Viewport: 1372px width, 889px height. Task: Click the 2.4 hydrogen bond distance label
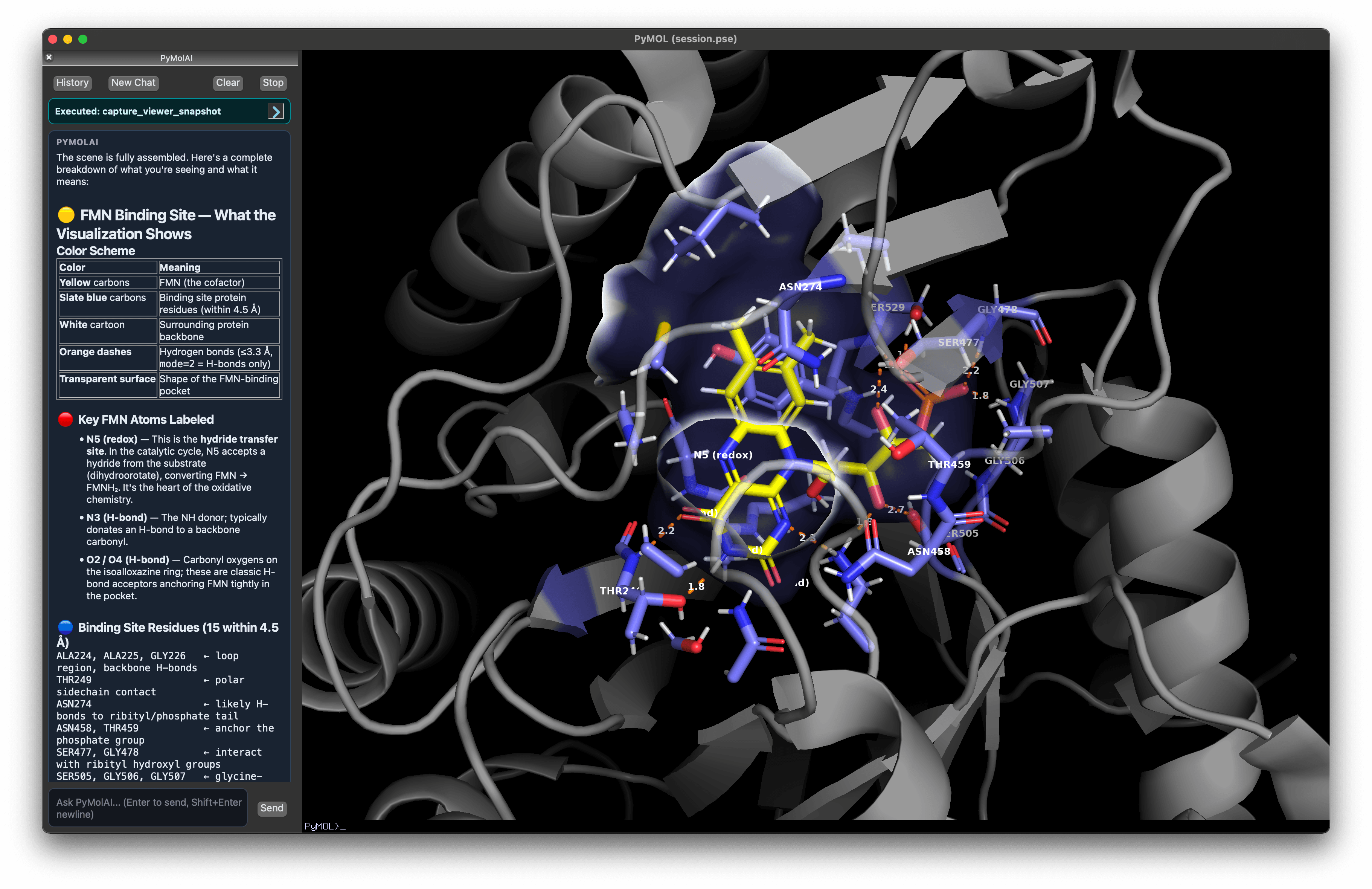pos(878,390)
